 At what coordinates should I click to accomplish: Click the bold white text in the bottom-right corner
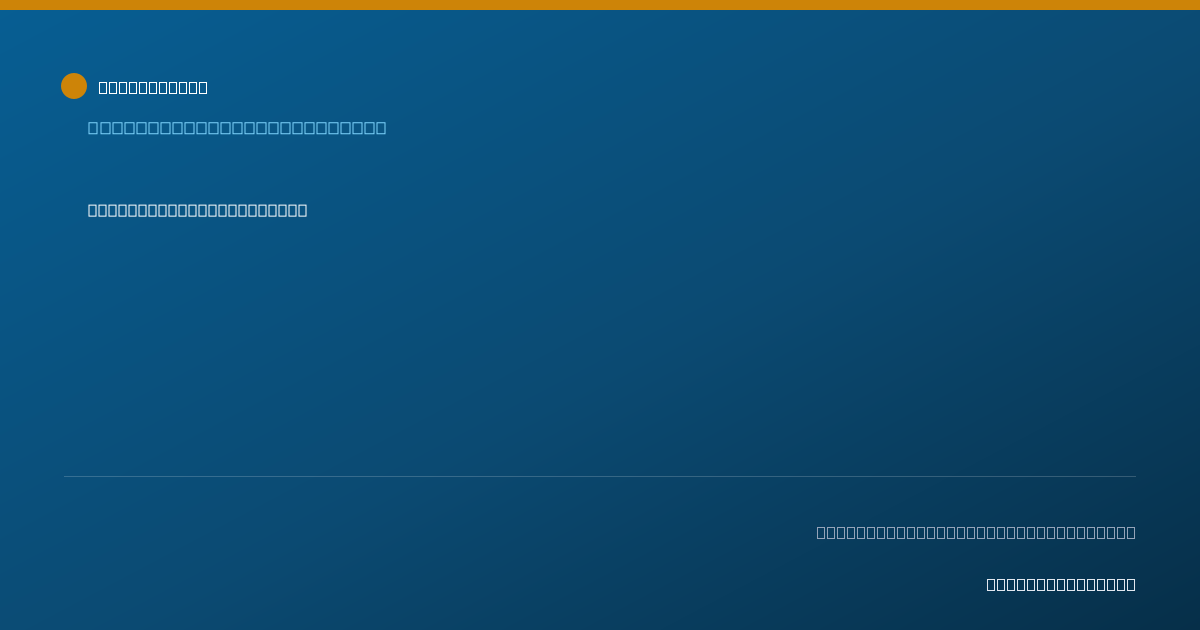point(1061,584)
